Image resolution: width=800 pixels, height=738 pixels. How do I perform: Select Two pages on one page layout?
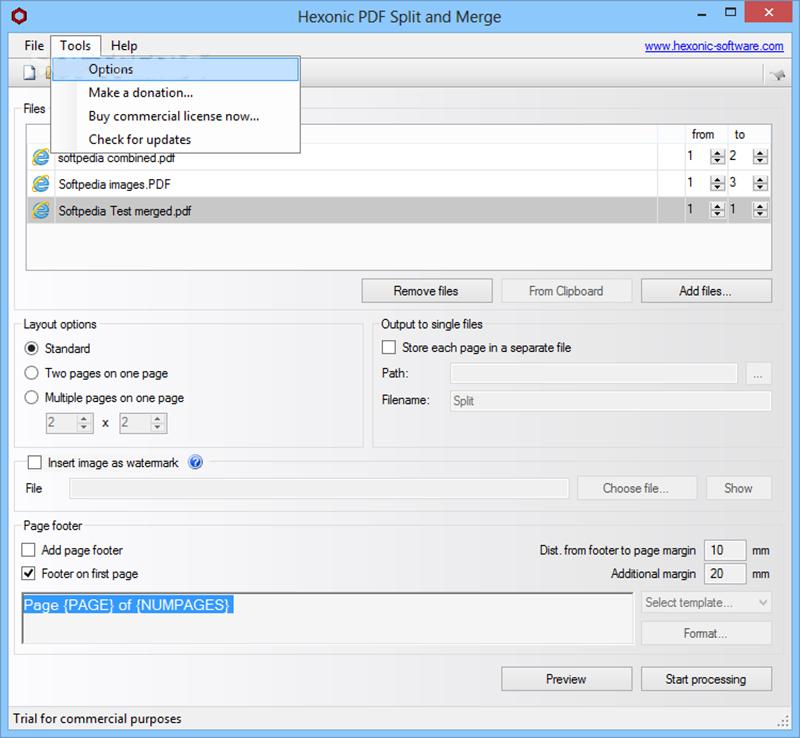point(32,373)
